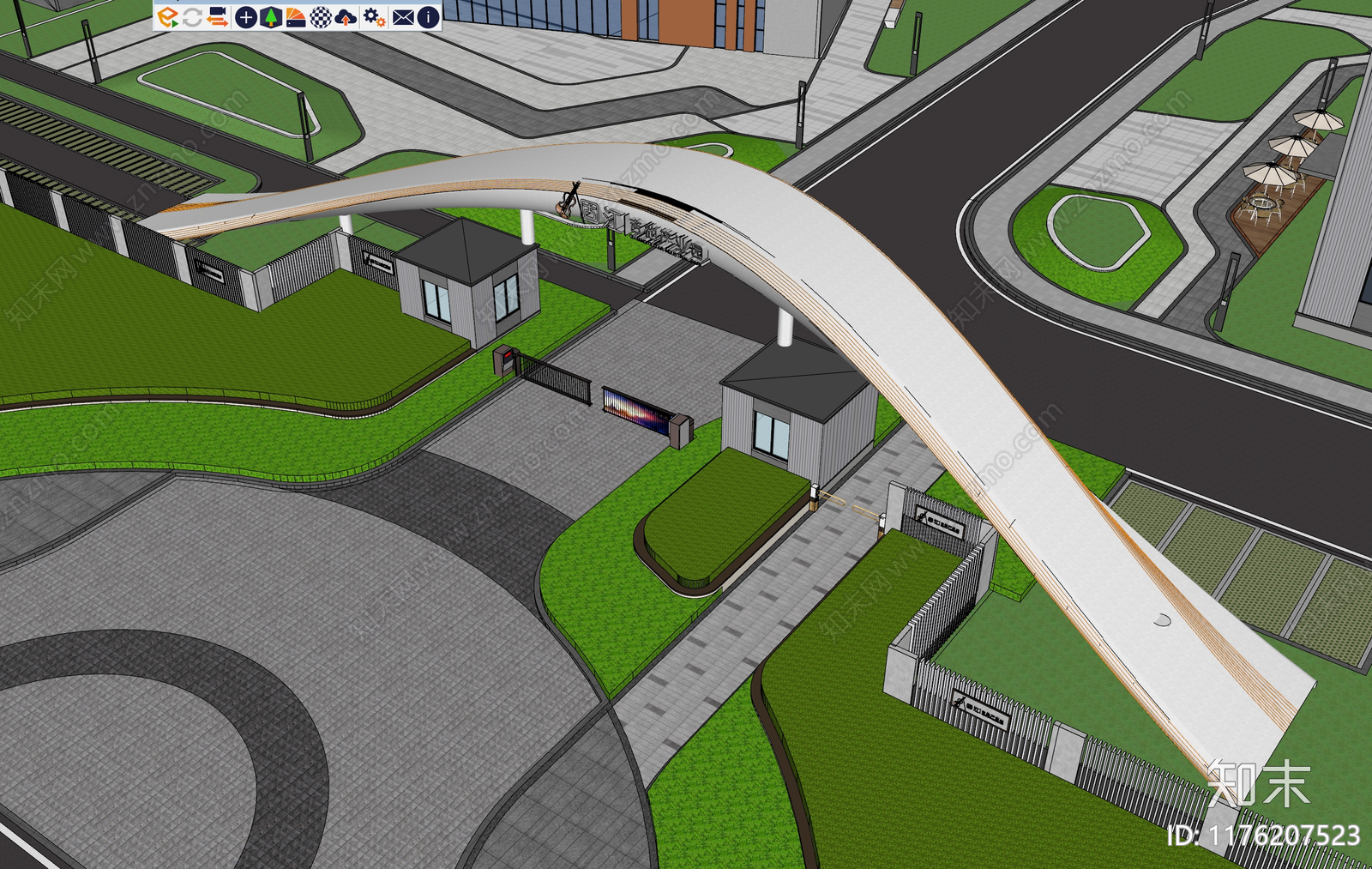
Task: Click the cloud upload icon
Action: (x=346, y=16)
